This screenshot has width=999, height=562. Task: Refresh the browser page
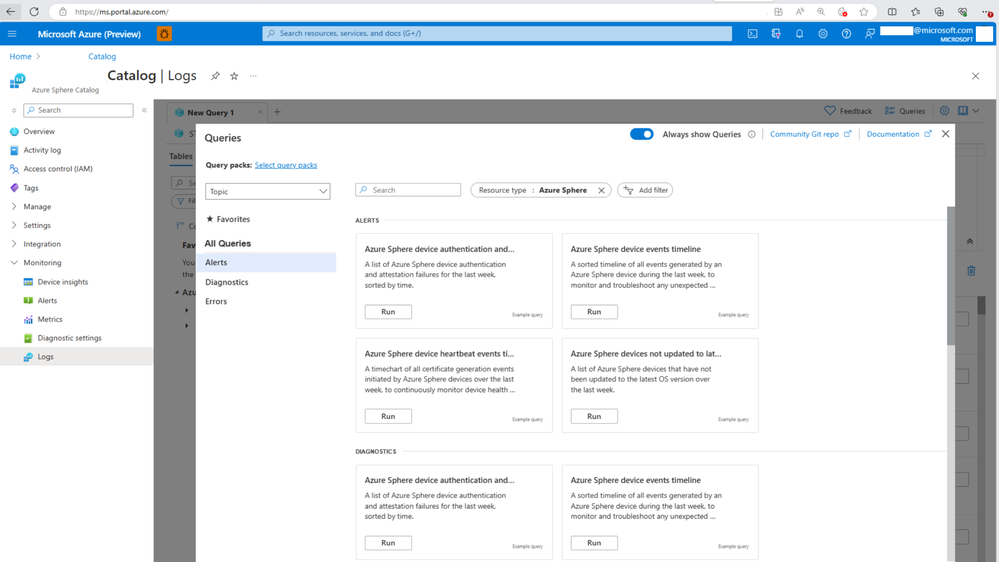tap(34, 11)
